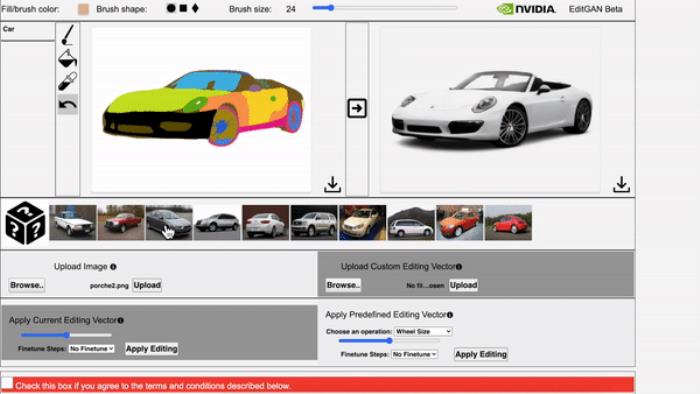Check the terms and conditions agreement box
The width and height of the screenshot is (700, 394).
tap(7, 383)
